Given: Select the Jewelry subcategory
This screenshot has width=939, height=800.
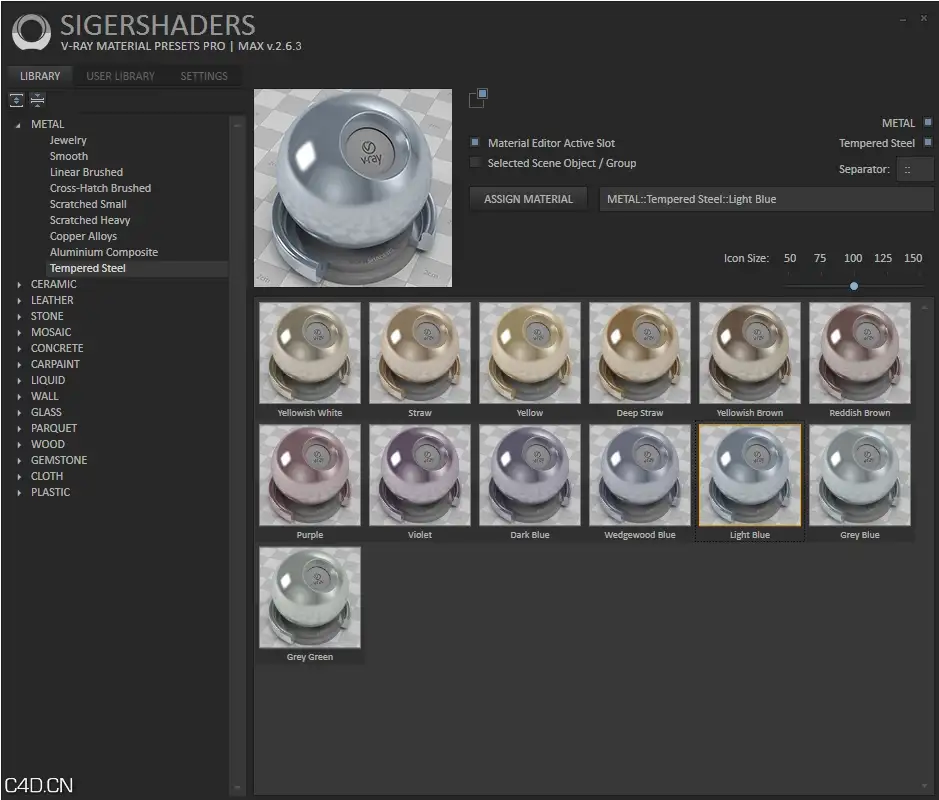Looking at the screenshot, I should pos(68,140).
